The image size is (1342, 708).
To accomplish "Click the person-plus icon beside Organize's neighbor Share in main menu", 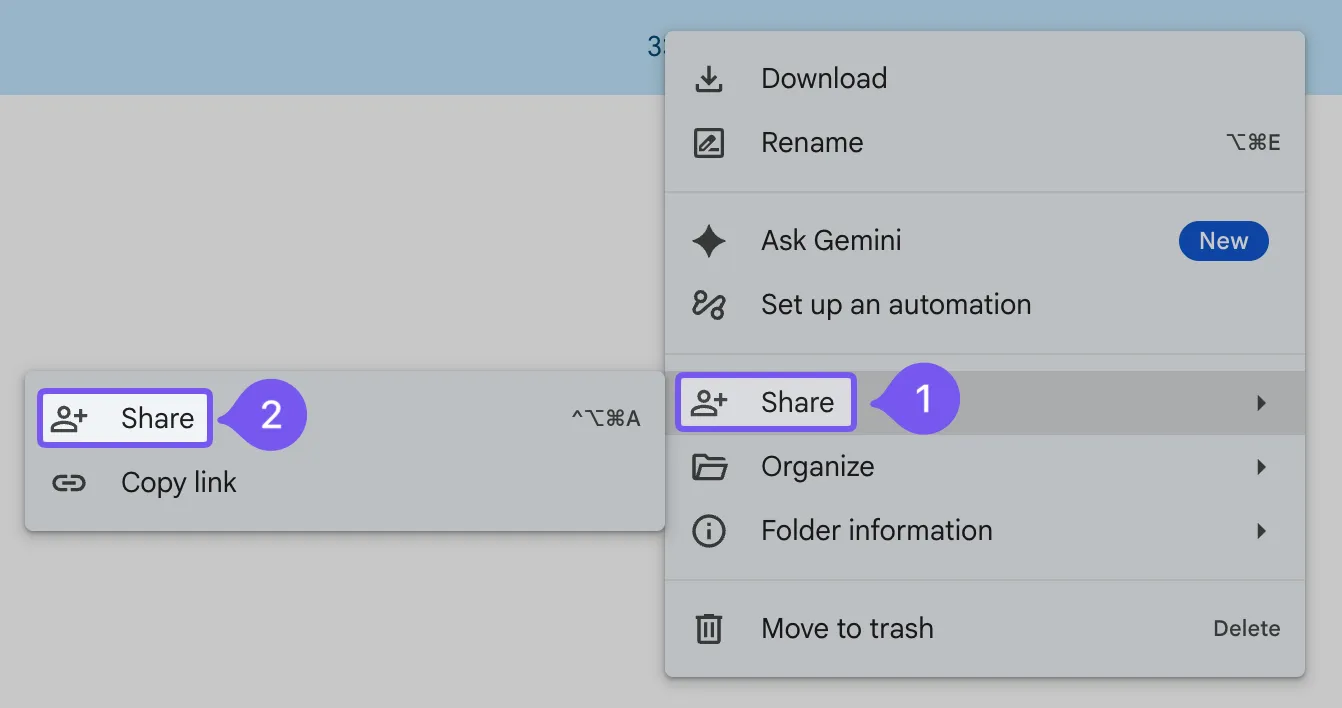I will click(709, 402).
